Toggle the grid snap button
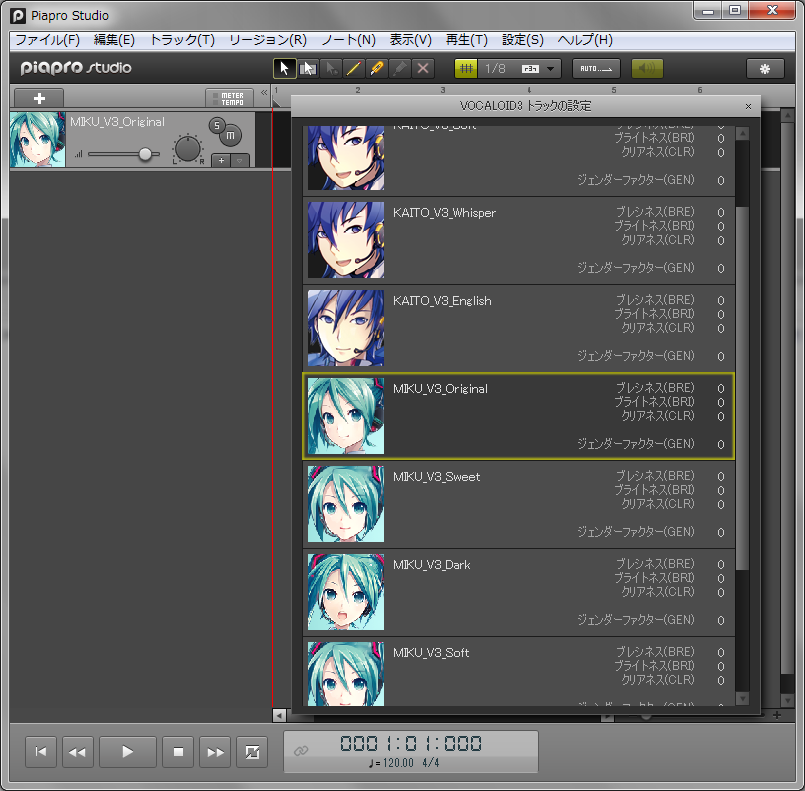 point(466,68)
